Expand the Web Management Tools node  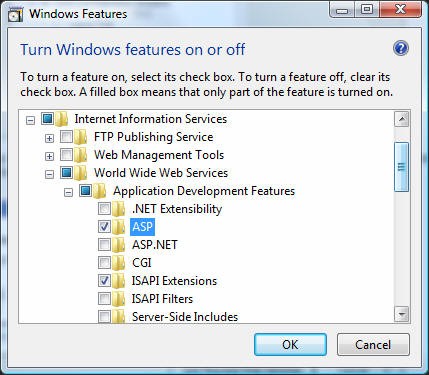pyautogui.click(x=49, y=156)
